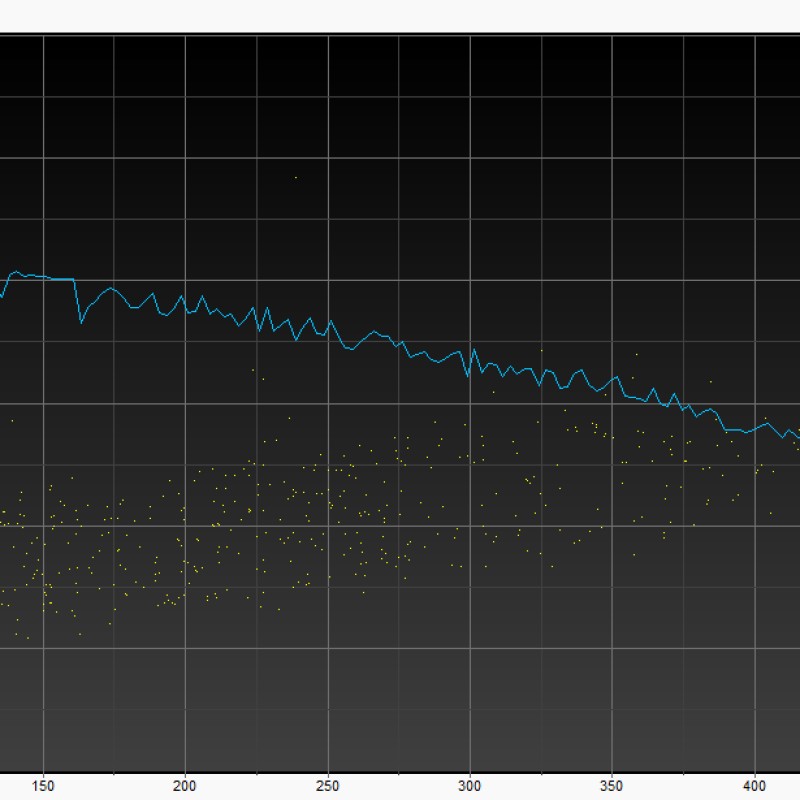
Task: Select the yellow dot above blue line near 385
Action: (x=710, y=380)
